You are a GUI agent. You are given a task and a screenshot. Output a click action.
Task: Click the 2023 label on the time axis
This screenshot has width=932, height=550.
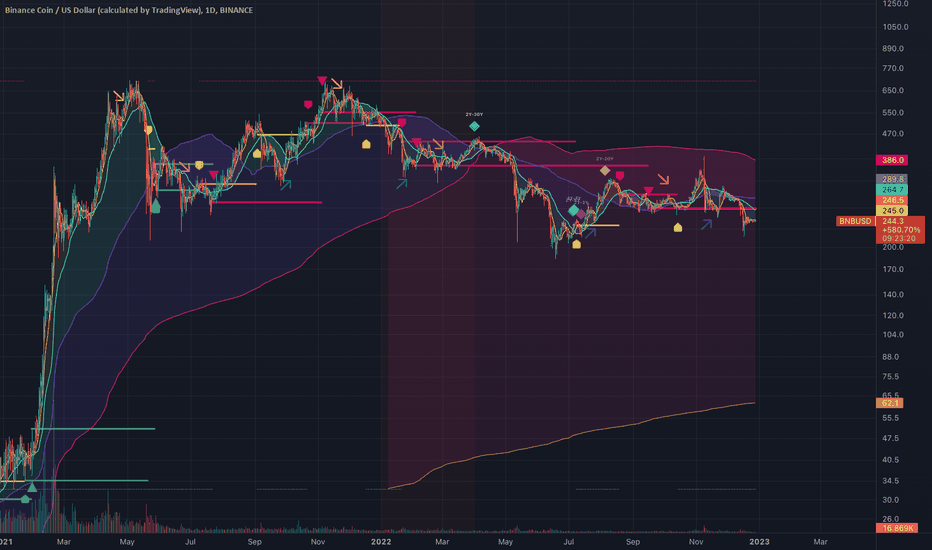[759, 542]
